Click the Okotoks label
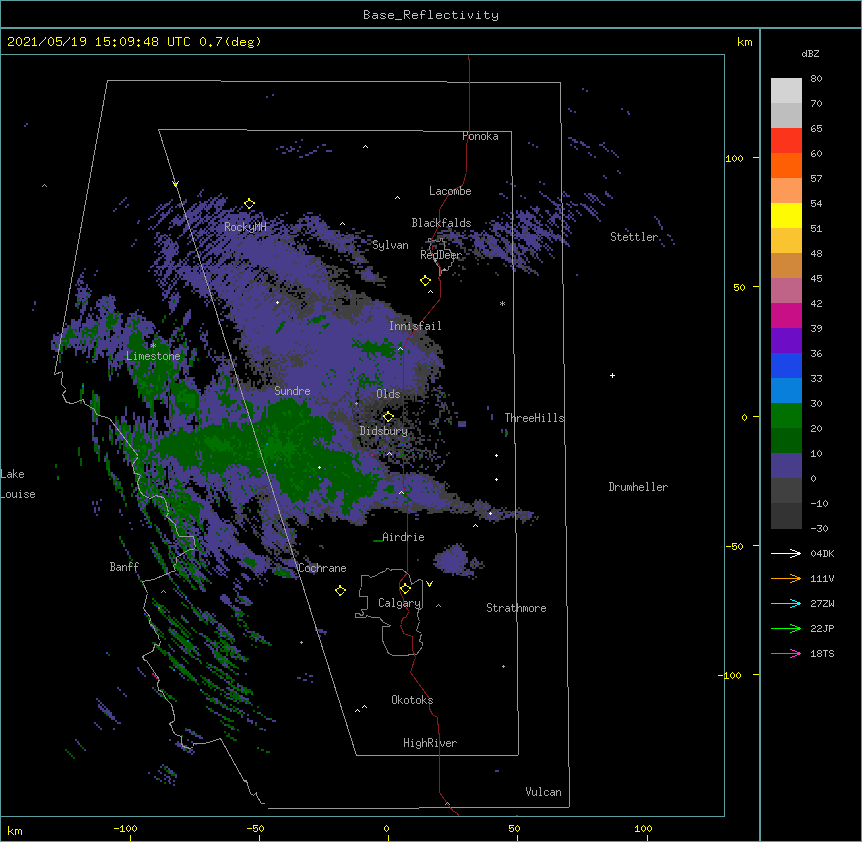This screenshot has height=842, width=862. point(412,700)
